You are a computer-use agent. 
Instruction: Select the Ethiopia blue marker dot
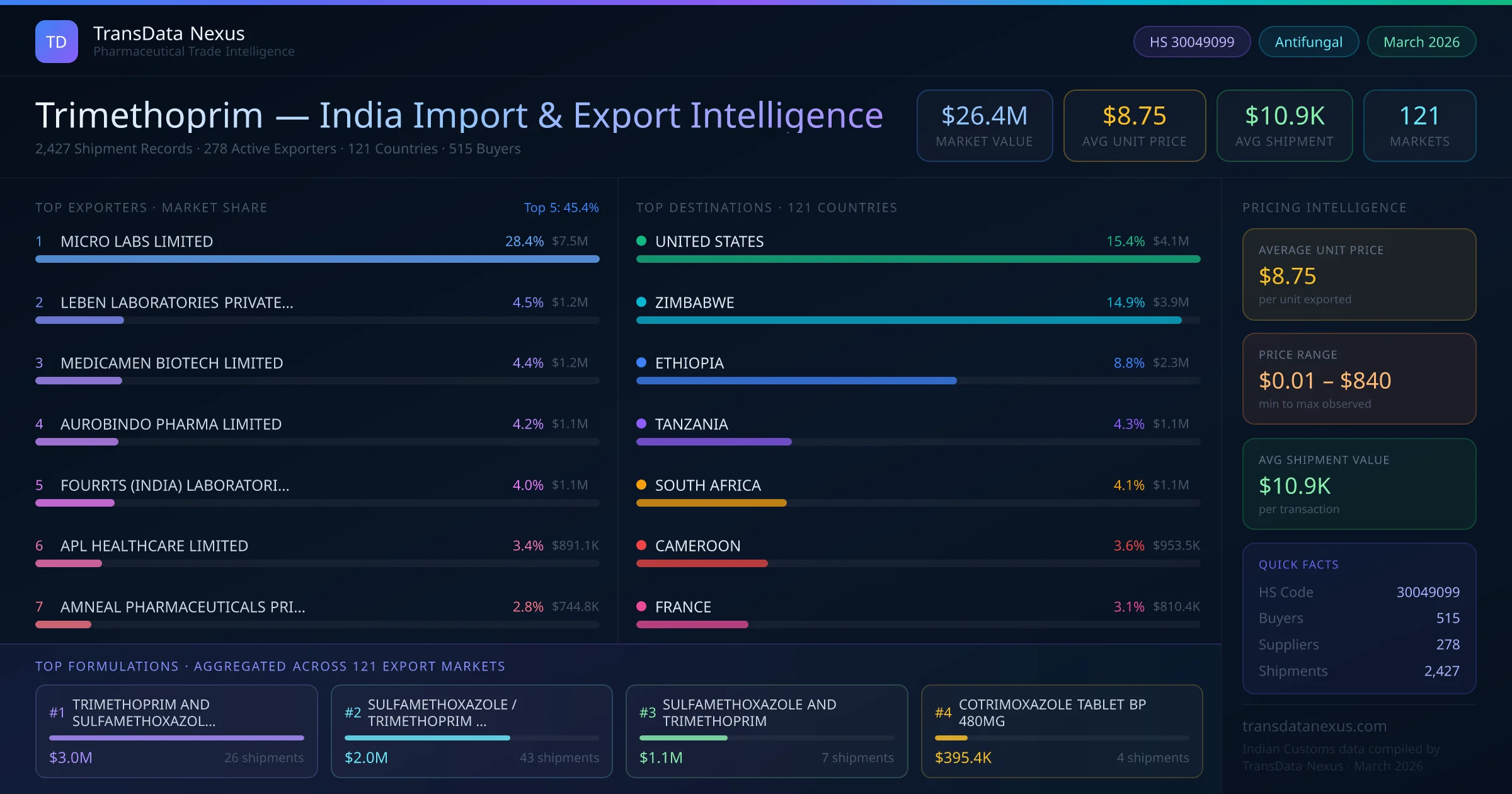pos(641,363)
